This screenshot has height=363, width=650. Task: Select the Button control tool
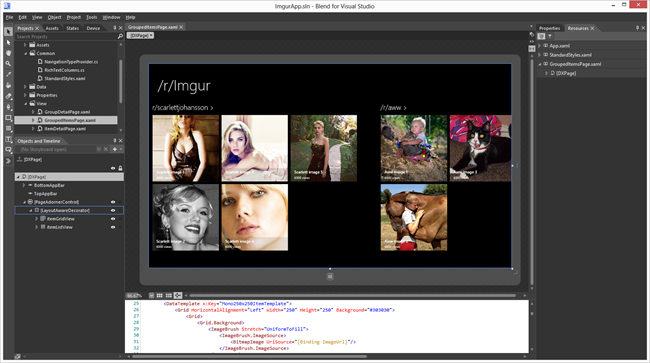(x=8, y=150)
